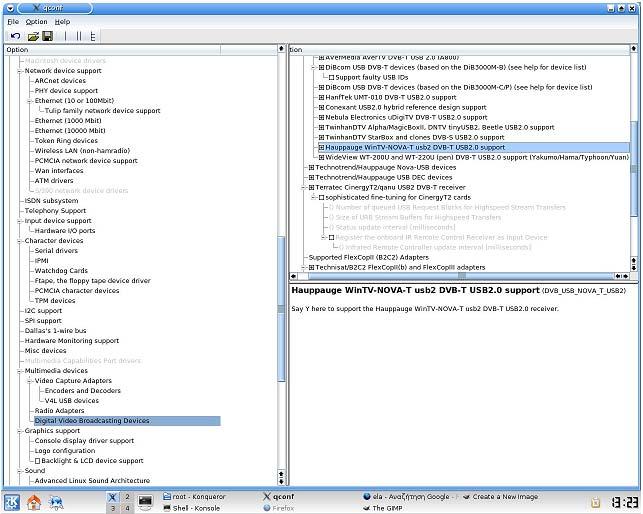Toggle Backlight & LCD device support checkbox
This screenshot has width=643, height=514.
37,461
